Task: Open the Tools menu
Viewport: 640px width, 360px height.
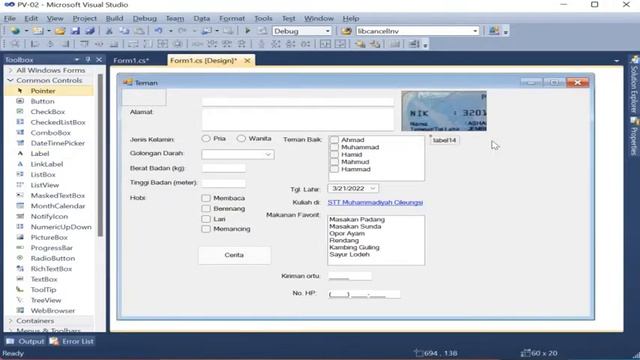Action: [x=263, y=18]
